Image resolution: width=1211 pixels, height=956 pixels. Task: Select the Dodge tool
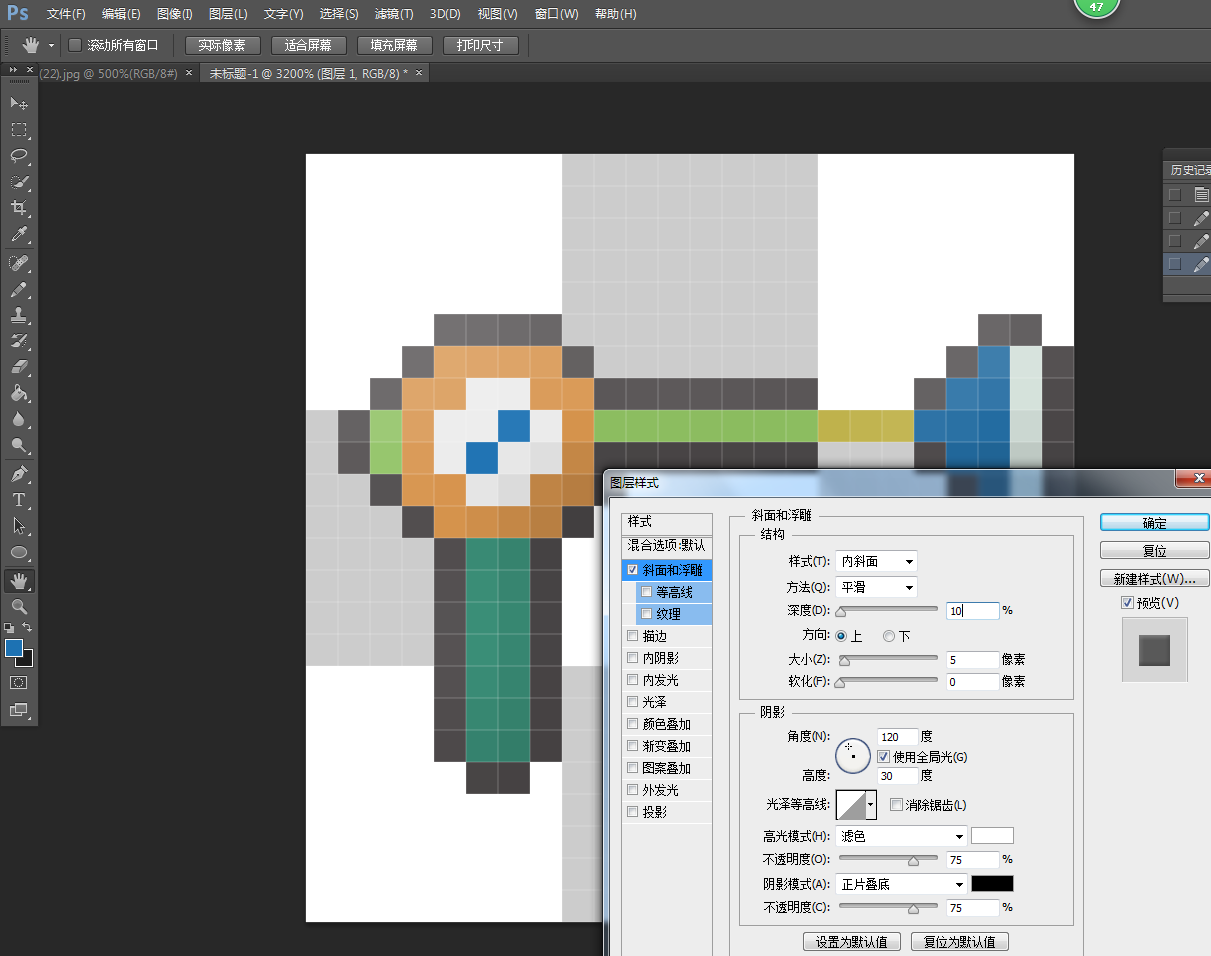(x=19, y=445)
